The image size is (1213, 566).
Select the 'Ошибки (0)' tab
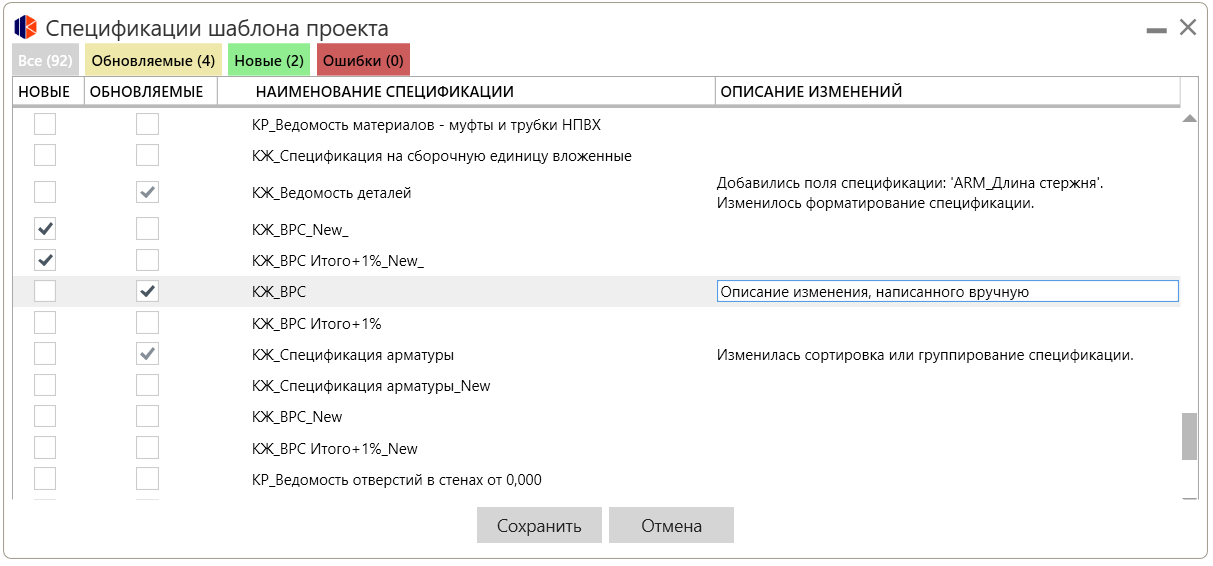363,61
